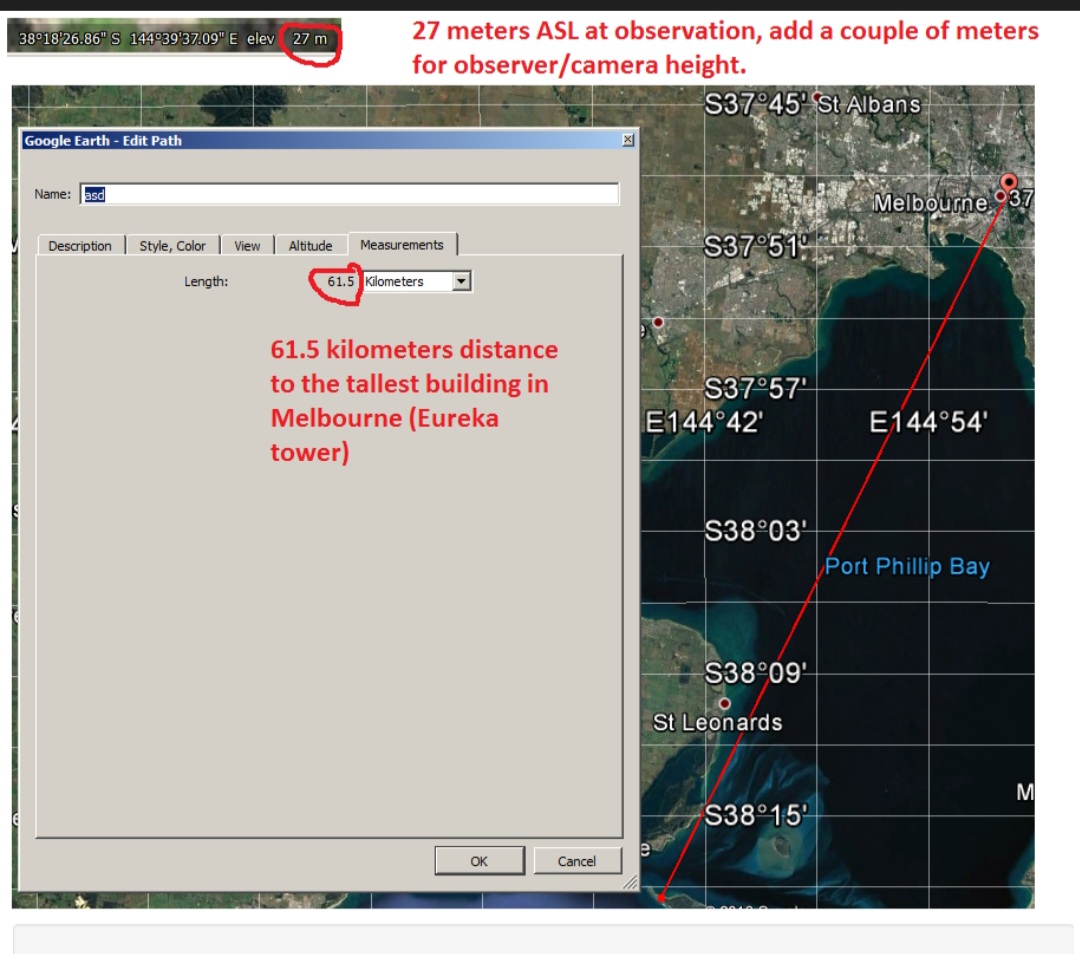Click the S37°51' latitude grid label

pos(755,247)
